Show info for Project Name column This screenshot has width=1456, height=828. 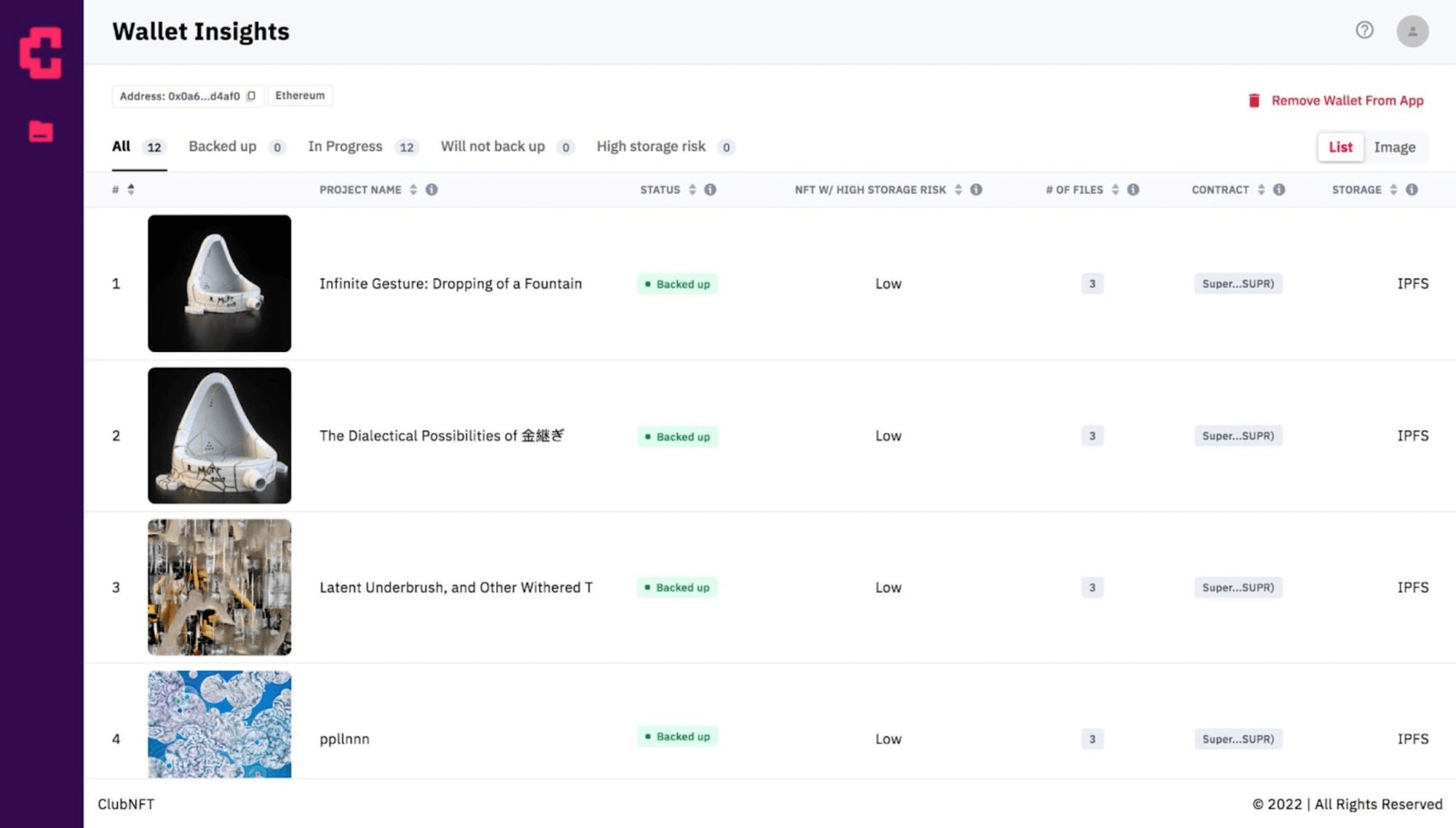432,190
